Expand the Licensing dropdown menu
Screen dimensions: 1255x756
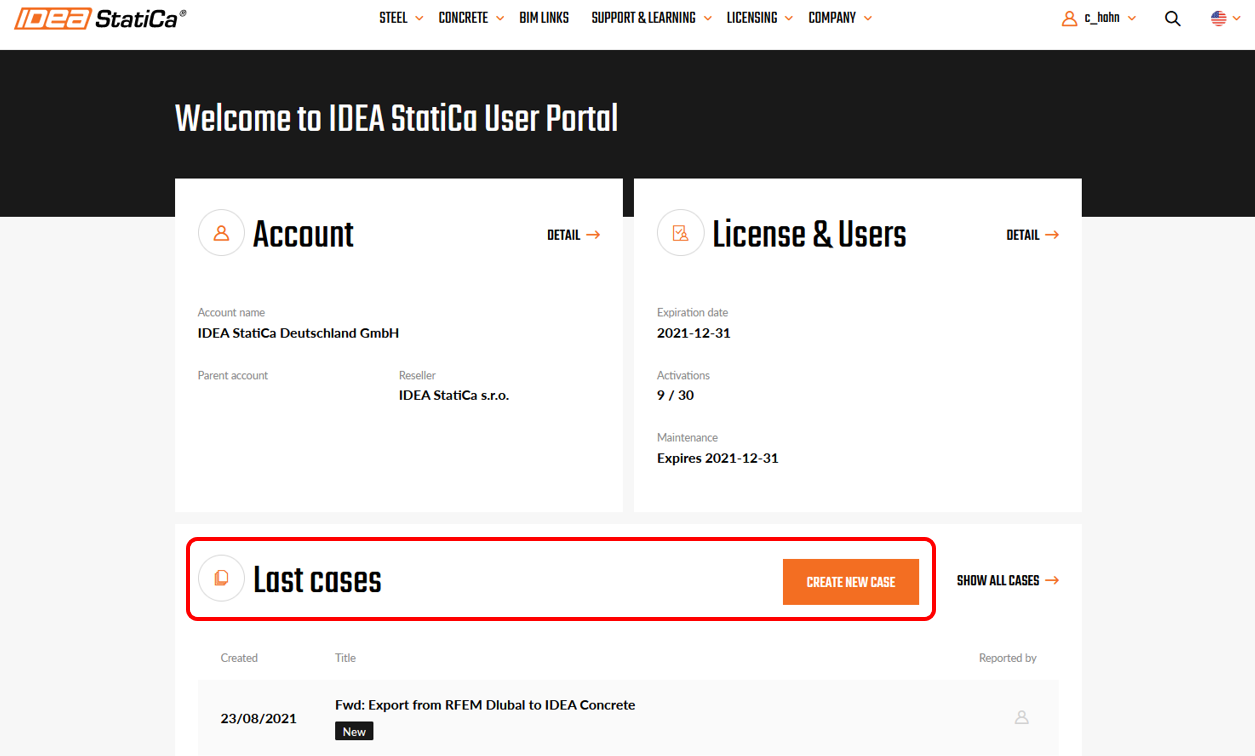click(759, 18)
